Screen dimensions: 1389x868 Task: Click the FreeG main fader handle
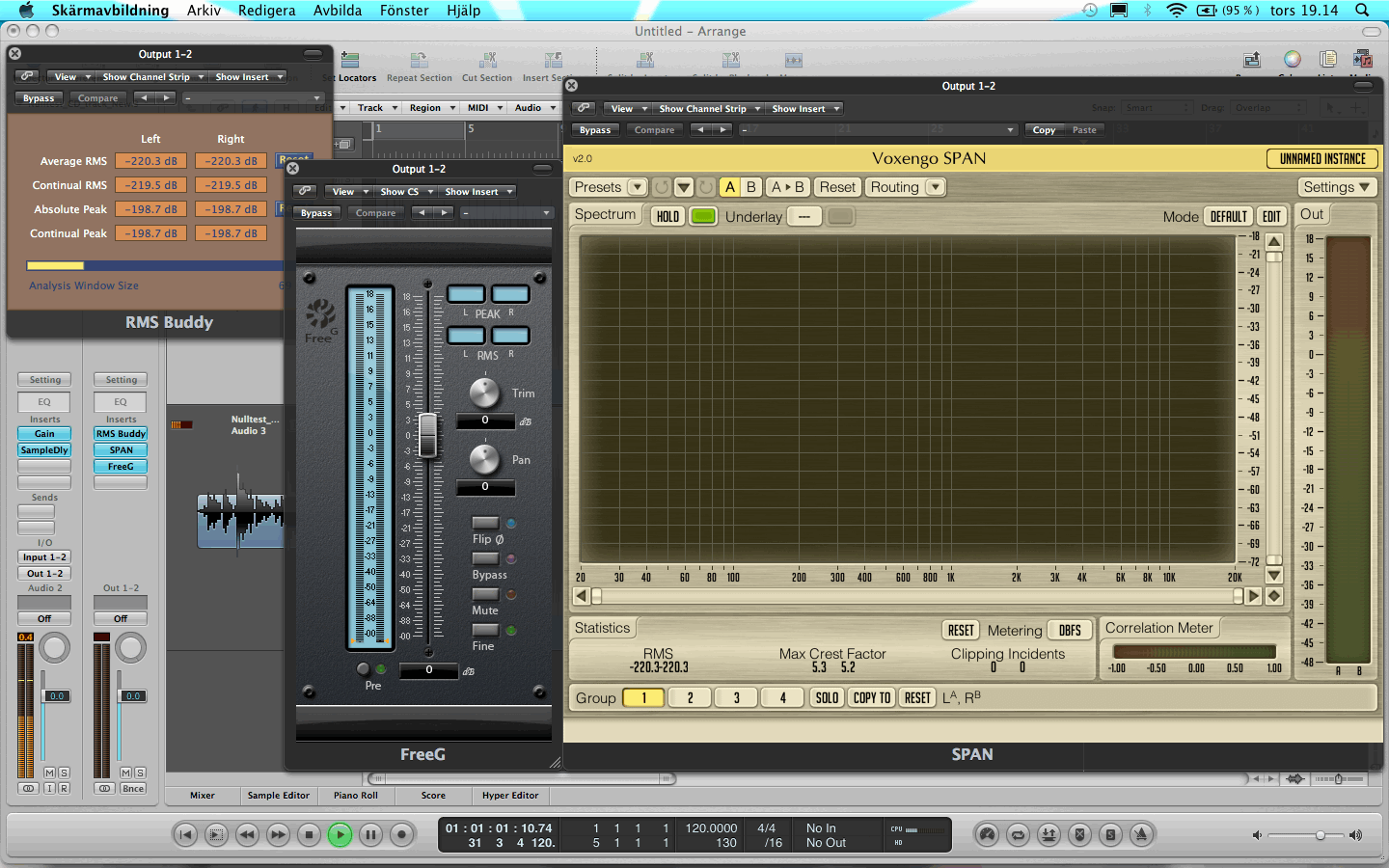click(x=428, y=434)
